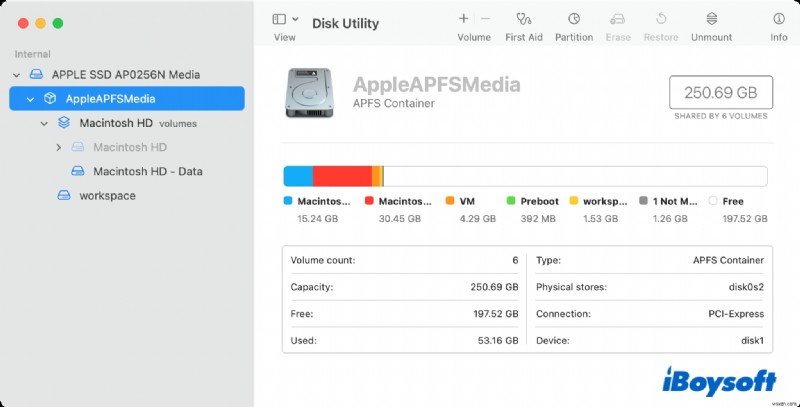The height and width of the screenshot is (407, 800).
Task: Click the Partition toolbar label
Action: tap(574, 37)
